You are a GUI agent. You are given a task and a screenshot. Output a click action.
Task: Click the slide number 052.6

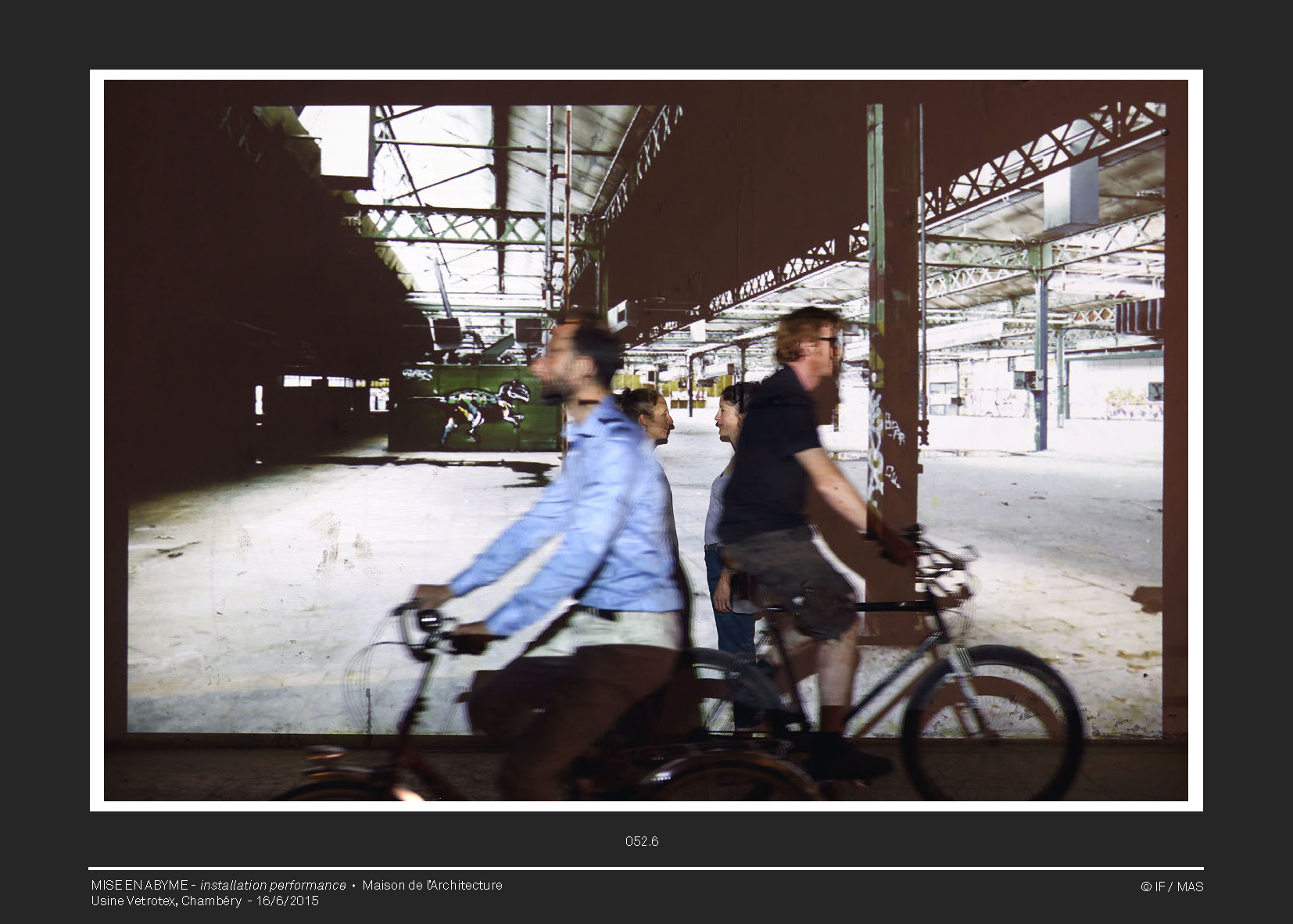[x=641, y=841]
